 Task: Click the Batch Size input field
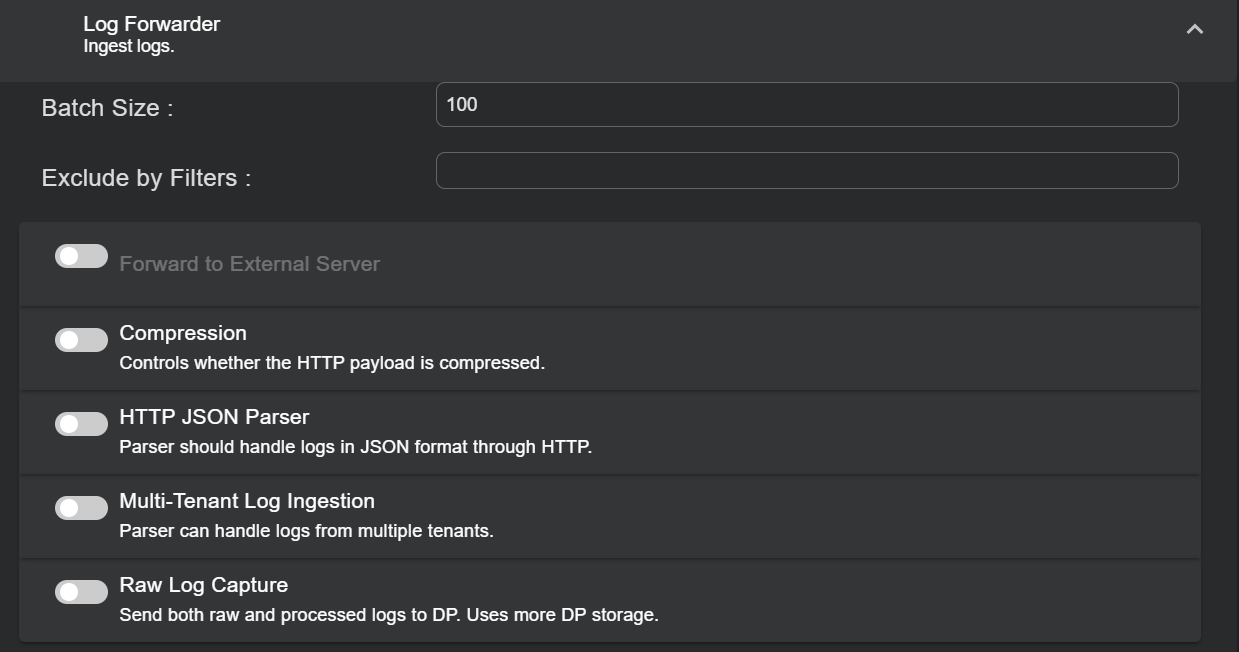click(x=806, y=105)
